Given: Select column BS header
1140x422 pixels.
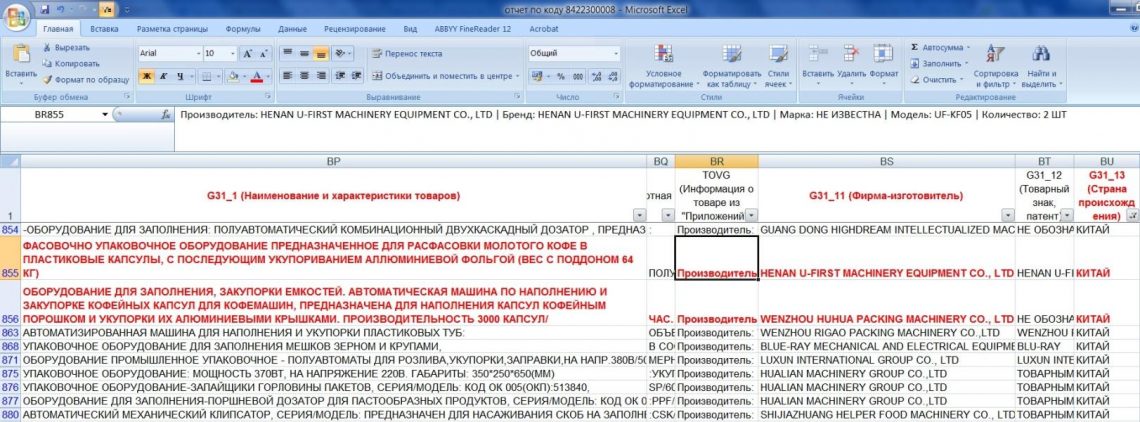Looking at the screenshot, I should point(886,161).
